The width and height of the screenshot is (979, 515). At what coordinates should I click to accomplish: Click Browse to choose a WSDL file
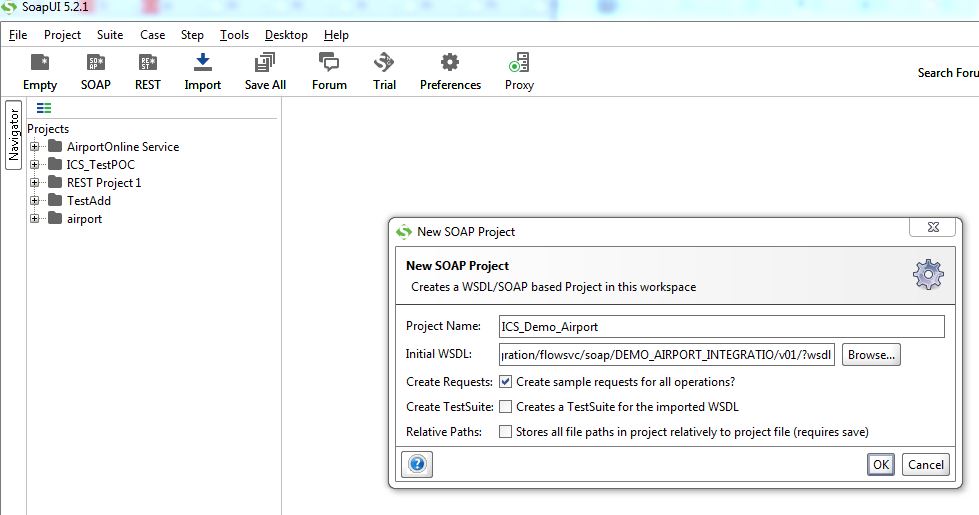[x=871, y=355]
